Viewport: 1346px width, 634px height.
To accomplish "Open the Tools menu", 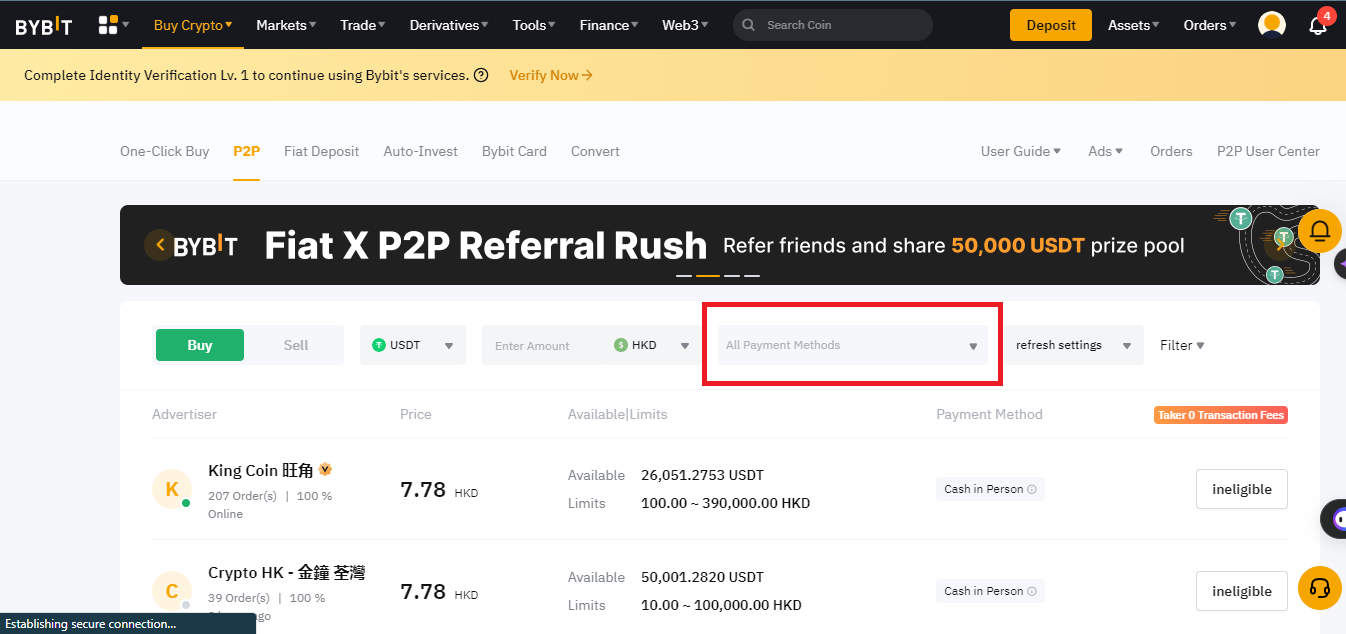I will [x=535, y=25].
